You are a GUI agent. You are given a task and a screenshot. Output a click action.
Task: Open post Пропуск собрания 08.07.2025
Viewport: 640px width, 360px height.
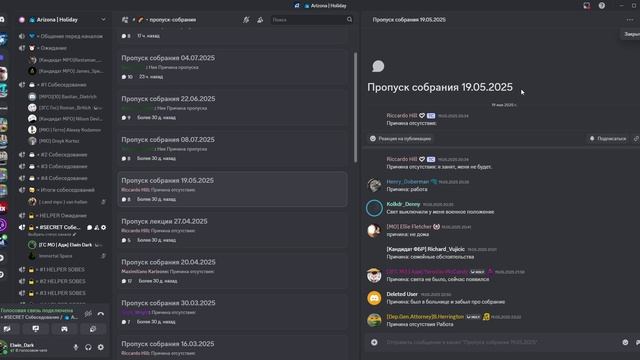tap(232, 149)
